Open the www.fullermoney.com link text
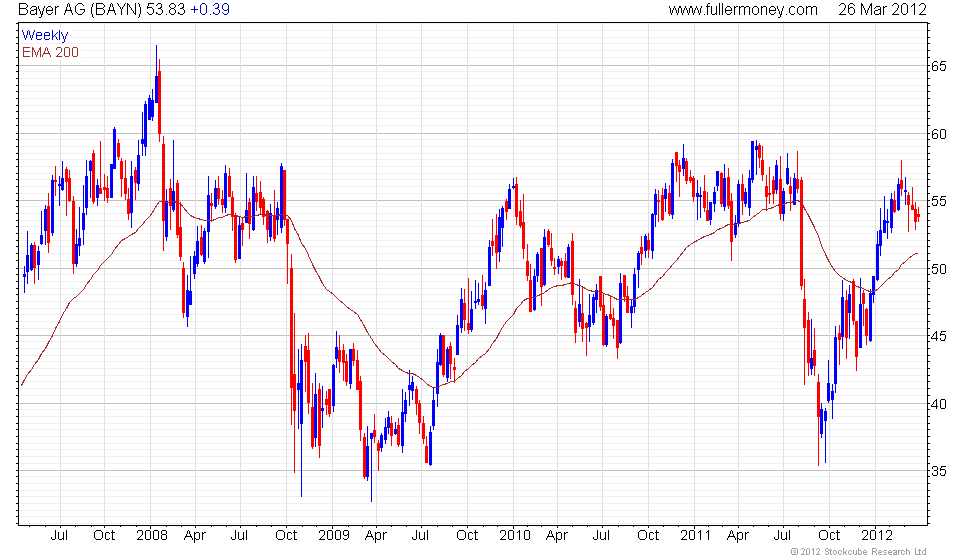The height and width of the screenshot is (560, 980). [x=743, y=9]
